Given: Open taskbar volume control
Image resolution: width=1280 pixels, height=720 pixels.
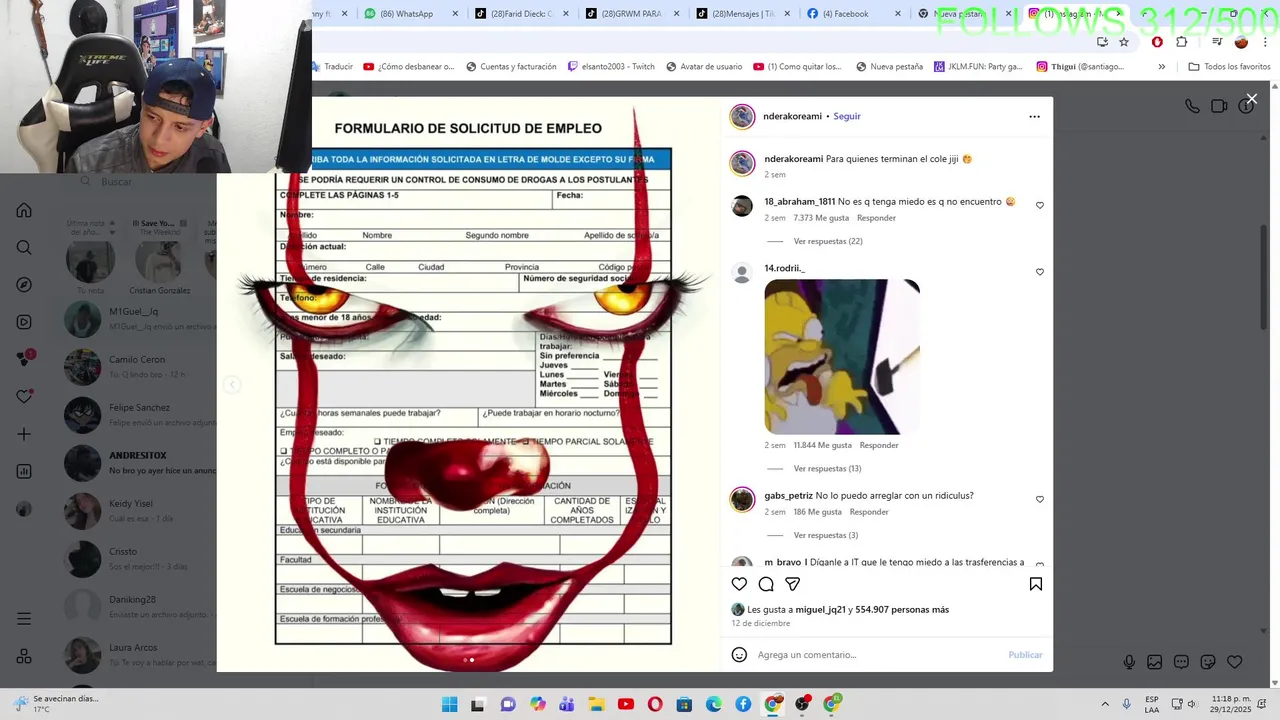Looking at the screenshot, I should 1192,704.
